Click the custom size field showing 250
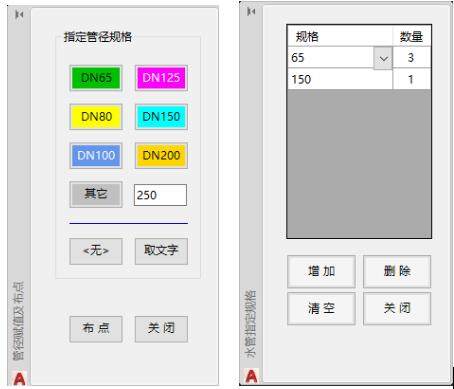The height and width of the screenshot is (389, 454). tap(160, 195)
